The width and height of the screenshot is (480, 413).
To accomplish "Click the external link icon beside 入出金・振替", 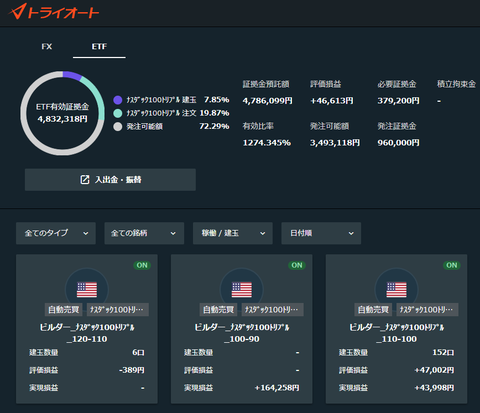I will coord(85,180).
